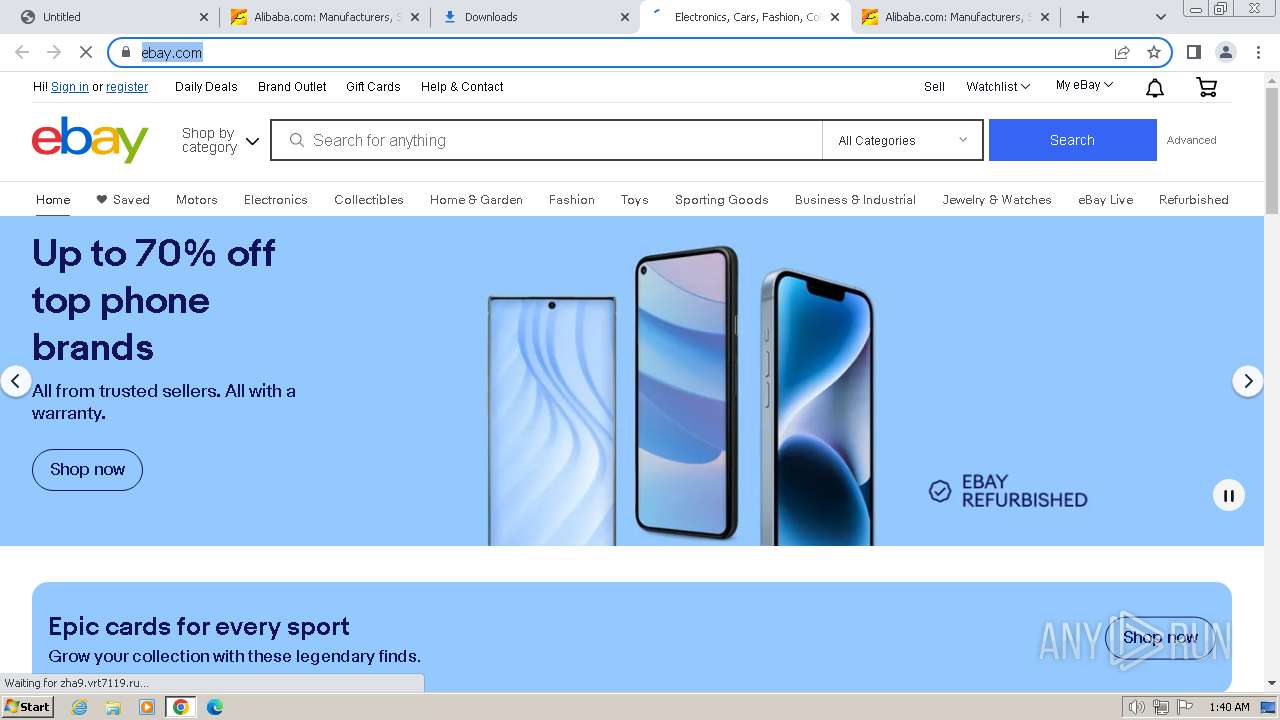This screenshot has width=1280, height=720.
Task: Open the tab search chevron
Action: (1160, 17)
